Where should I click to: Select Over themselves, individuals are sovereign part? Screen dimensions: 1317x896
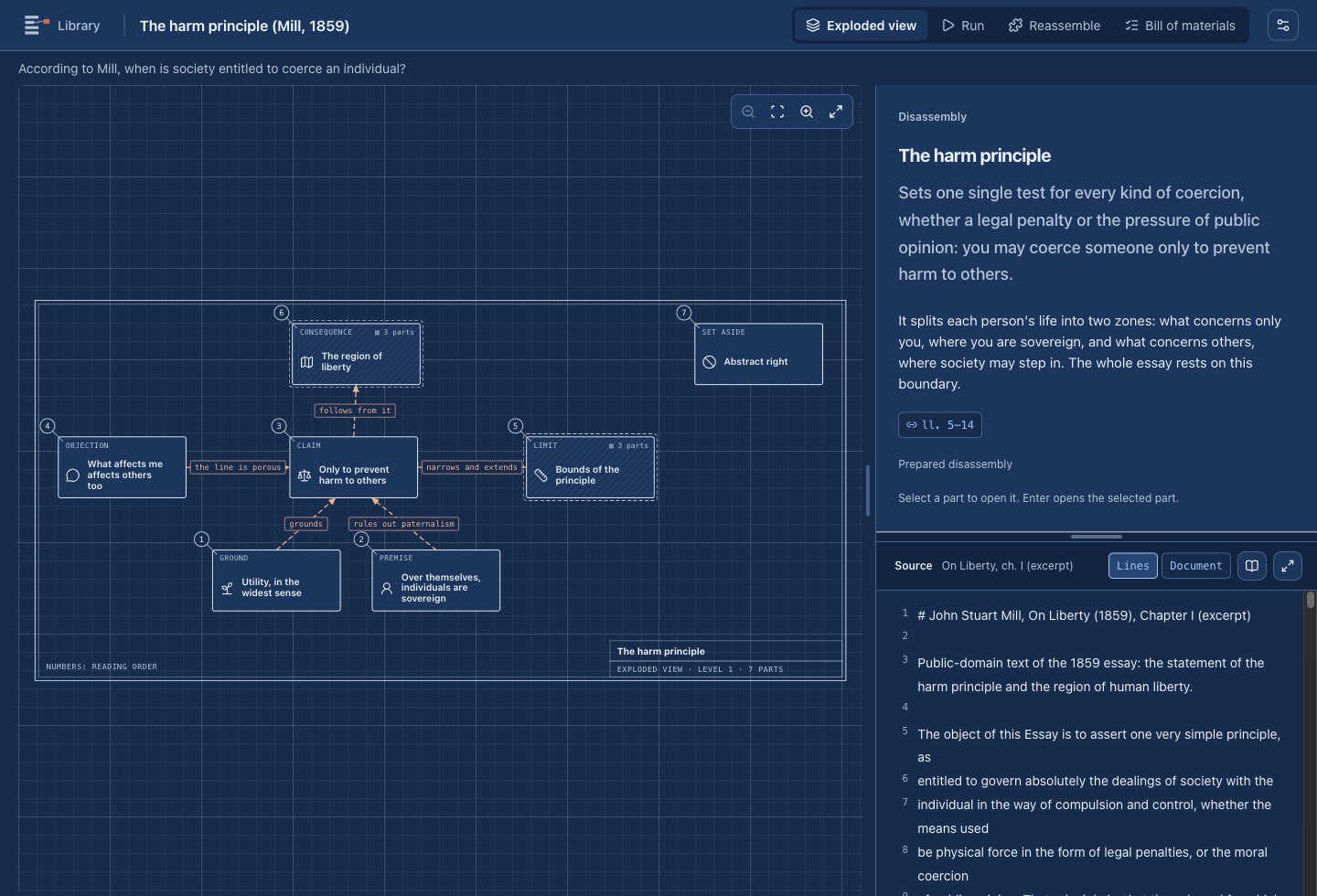tap(436, 581)
